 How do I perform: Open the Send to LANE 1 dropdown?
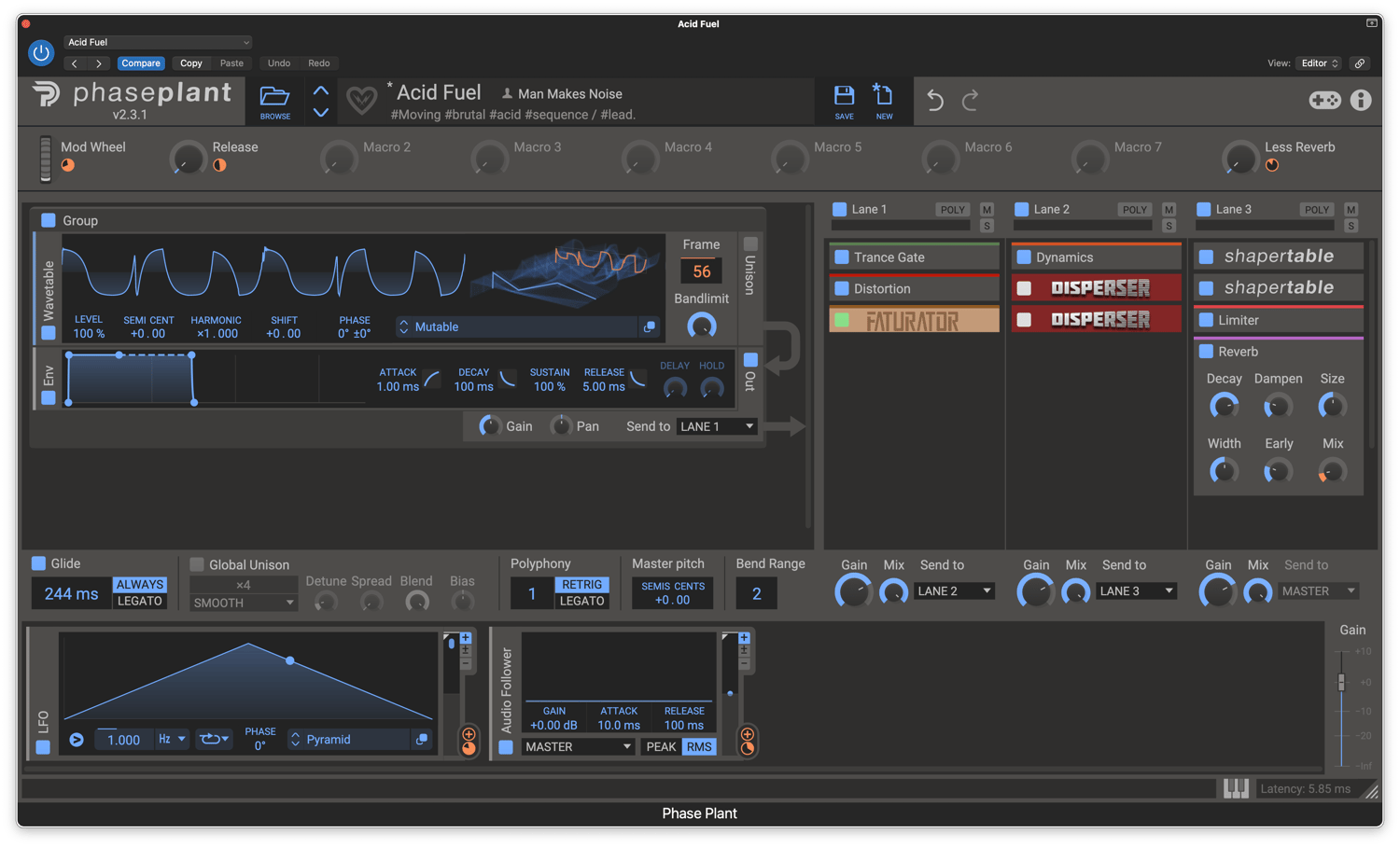pyautogui.click(x=717, y=426)
